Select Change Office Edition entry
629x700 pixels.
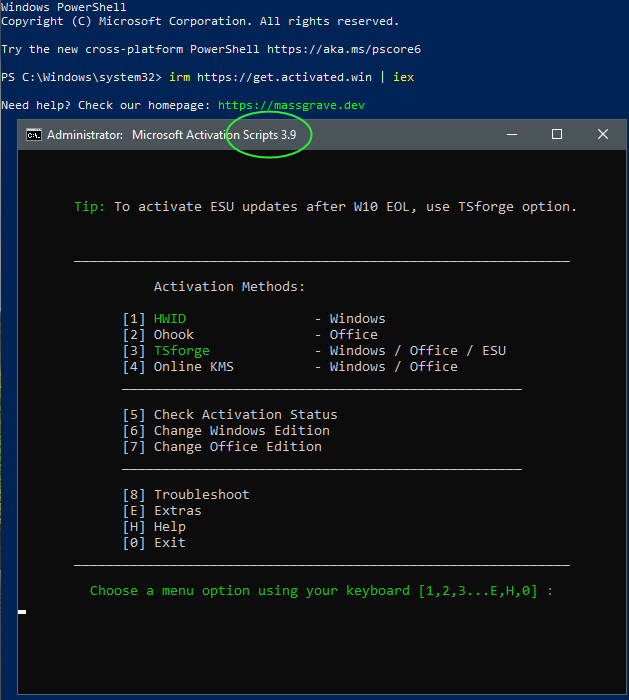(237, 446)
